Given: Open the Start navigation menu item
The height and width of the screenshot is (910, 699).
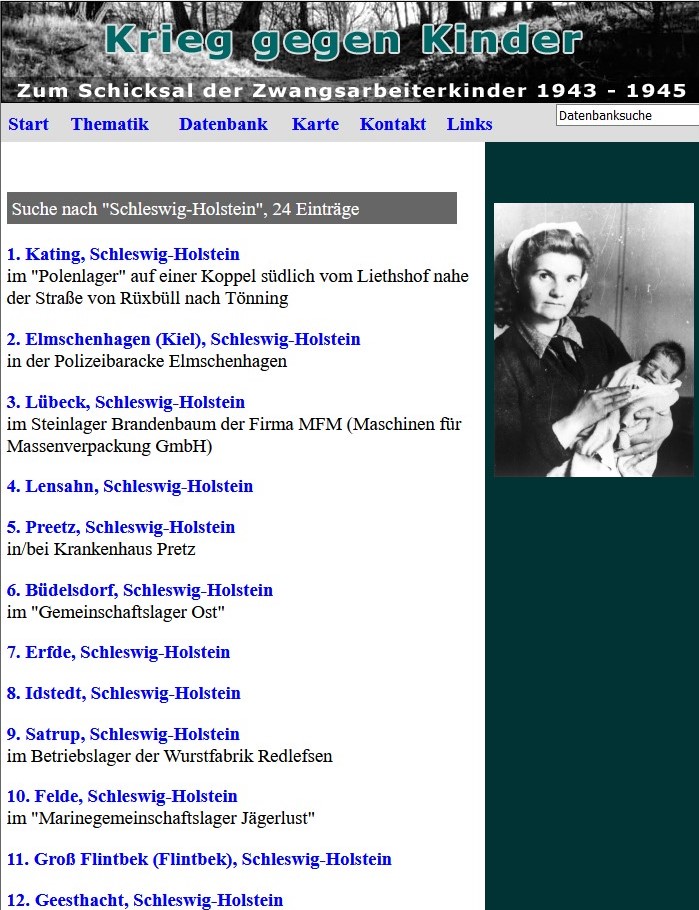Looking at the screenshot, I should (x=28, y=124).
